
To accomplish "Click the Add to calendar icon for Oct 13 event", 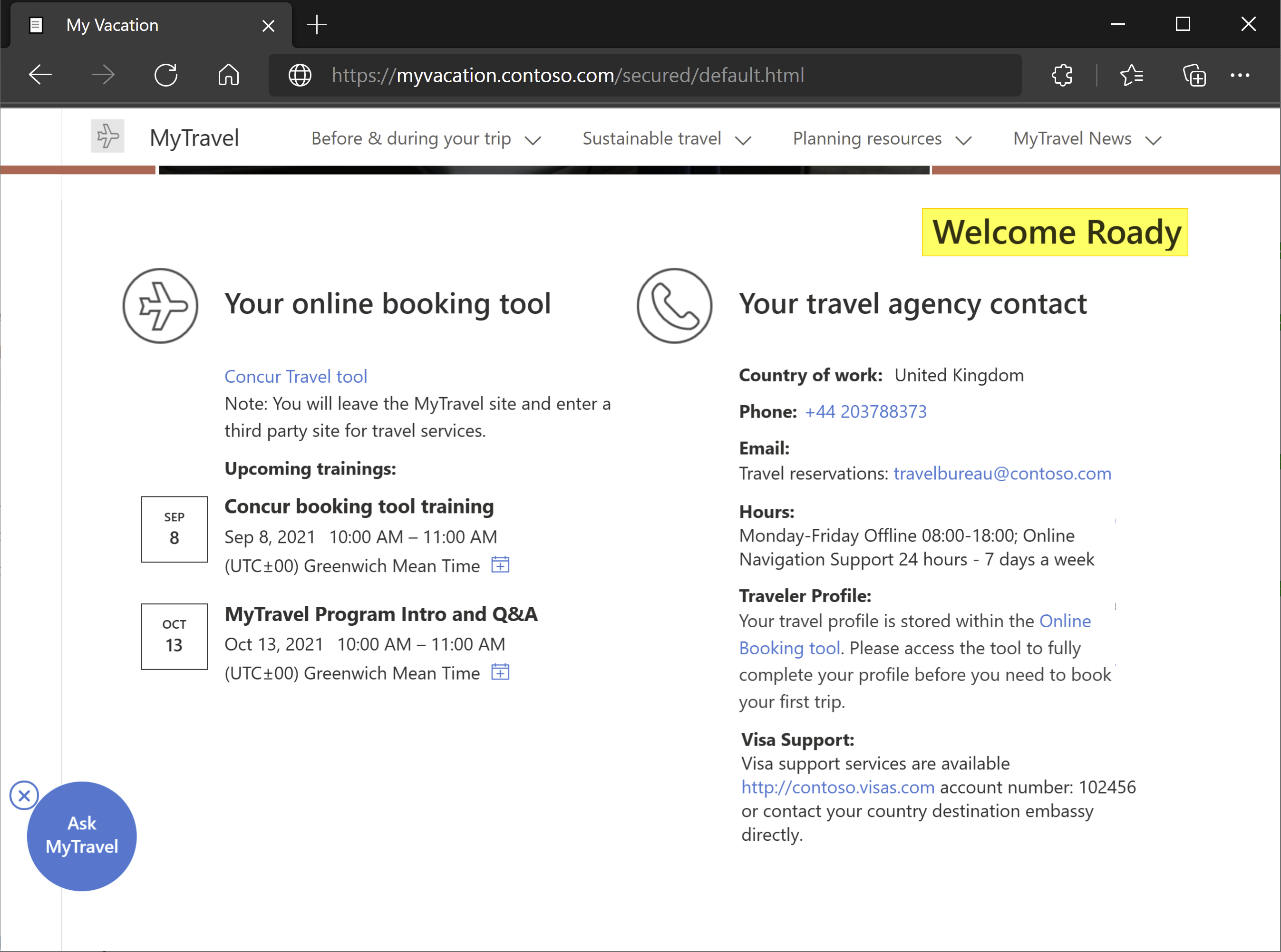I will (500, 671).
